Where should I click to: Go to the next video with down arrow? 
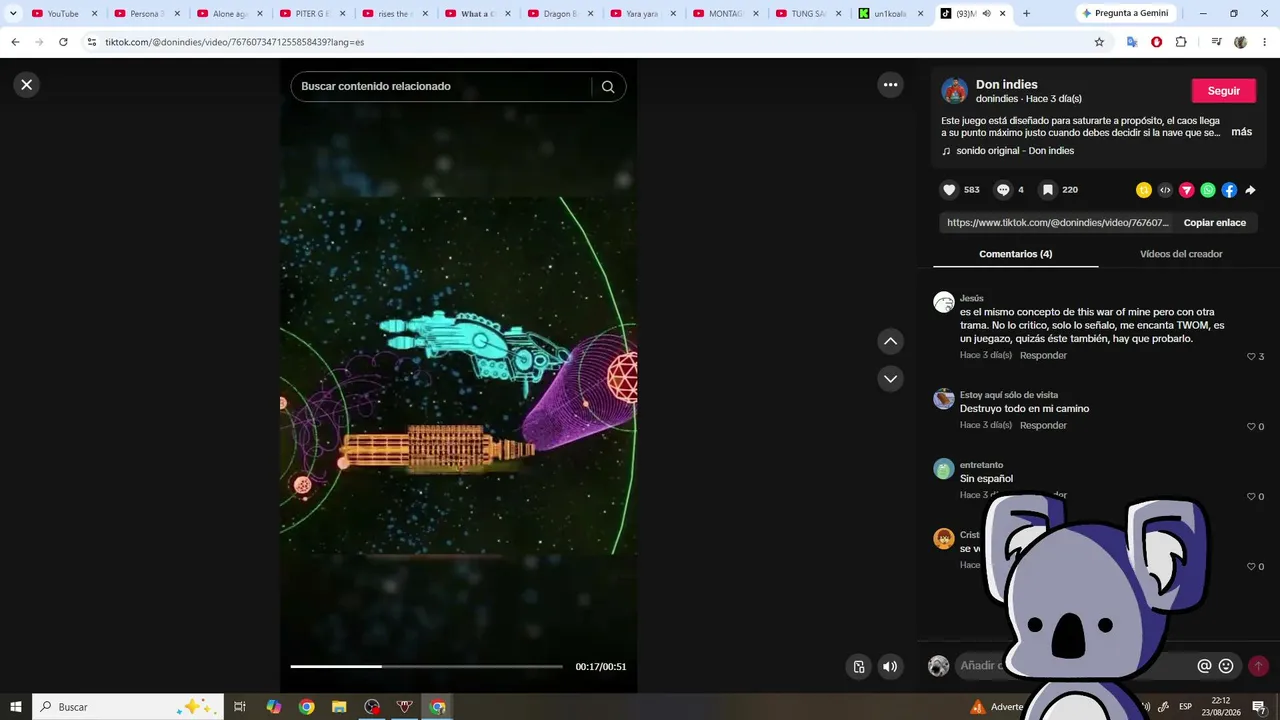click(x=890, y=379)
